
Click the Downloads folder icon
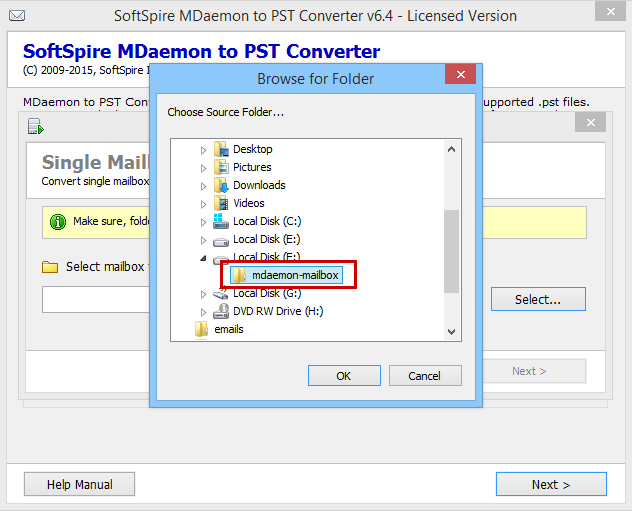point(222,185)
